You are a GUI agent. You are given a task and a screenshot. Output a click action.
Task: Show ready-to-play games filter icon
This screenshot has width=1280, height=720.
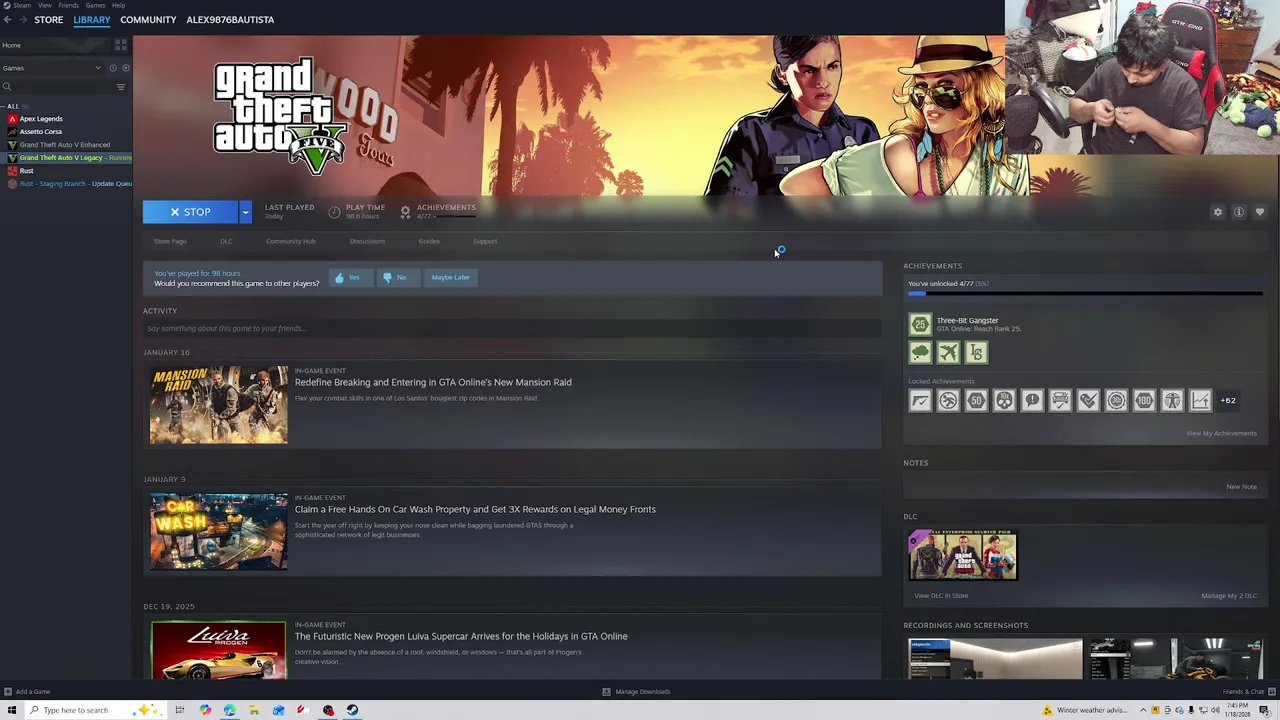pyautogui.click(x=125, y=68)
